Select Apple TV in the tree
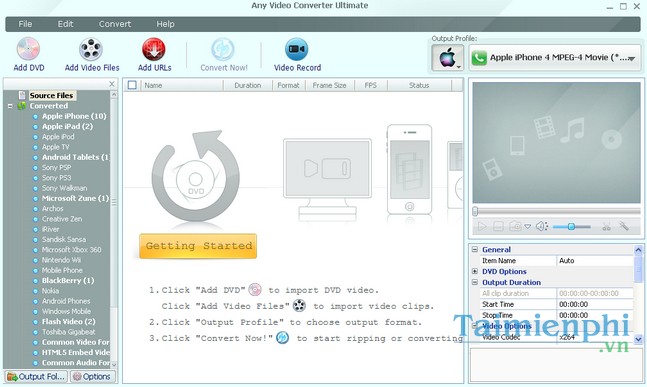The image size is (647, 387). point(55,147)
